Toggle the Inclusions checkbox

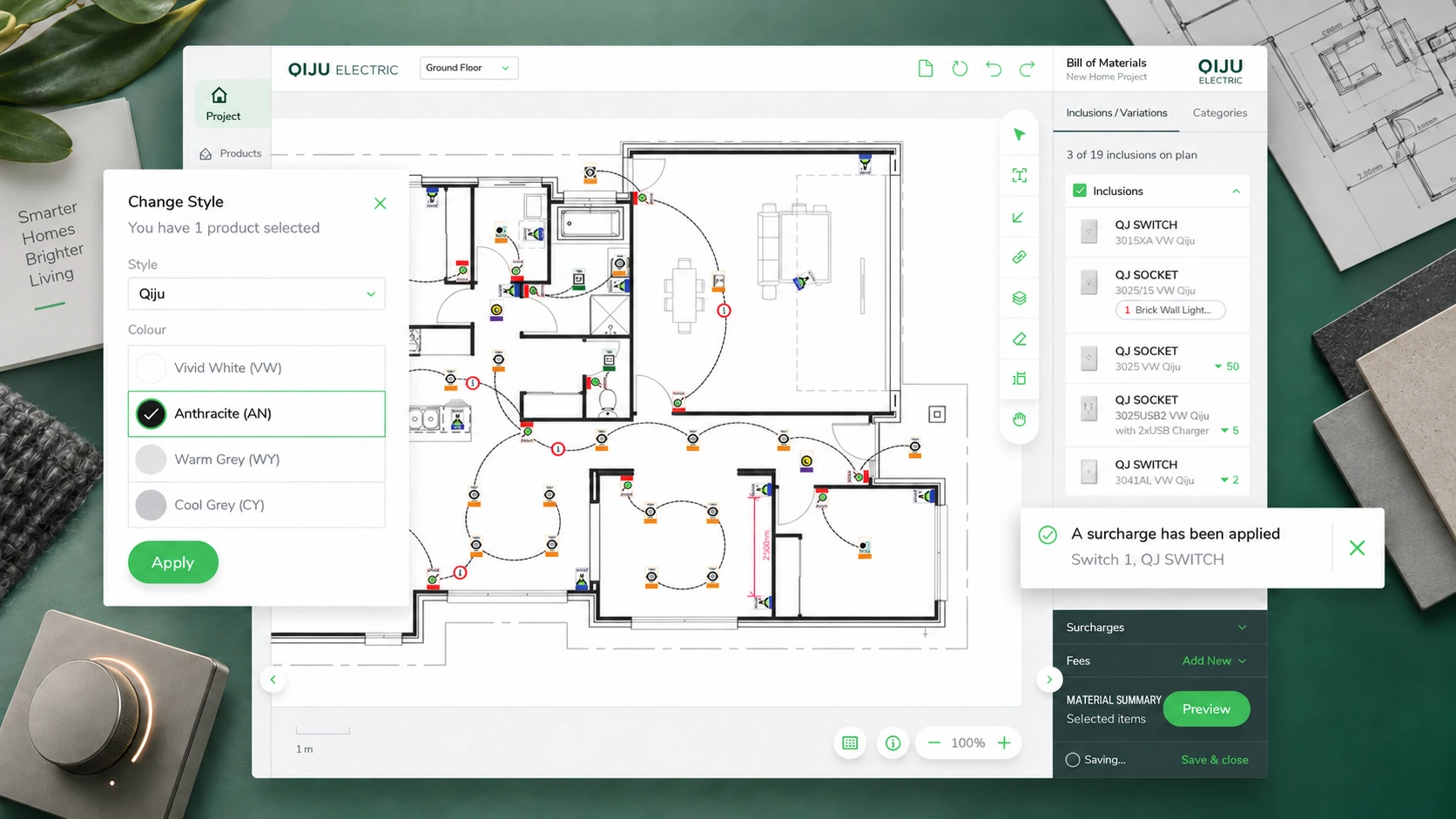(1080, 191)
